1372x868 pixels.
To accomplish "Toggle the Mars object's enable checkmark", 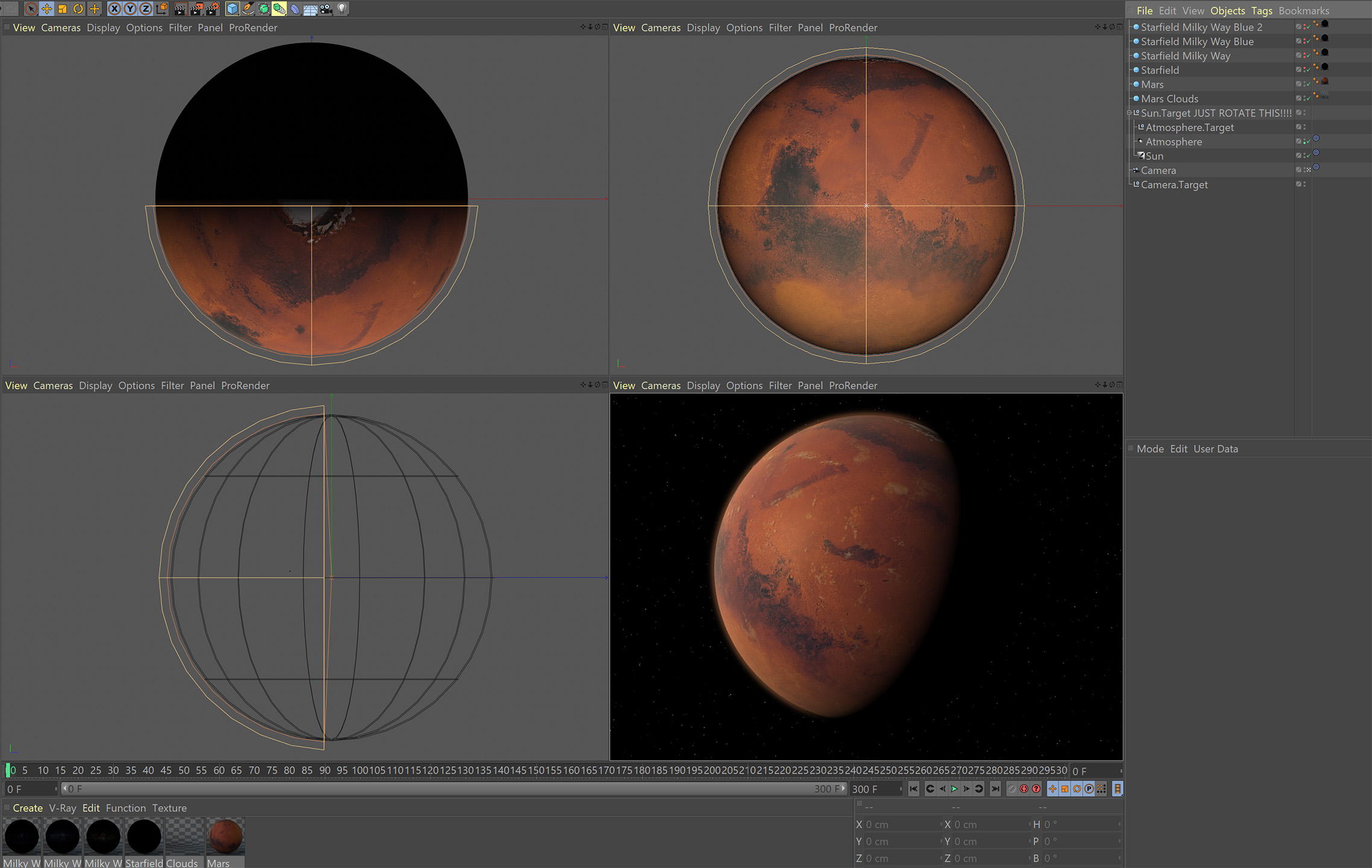I will pos(1307,85).
